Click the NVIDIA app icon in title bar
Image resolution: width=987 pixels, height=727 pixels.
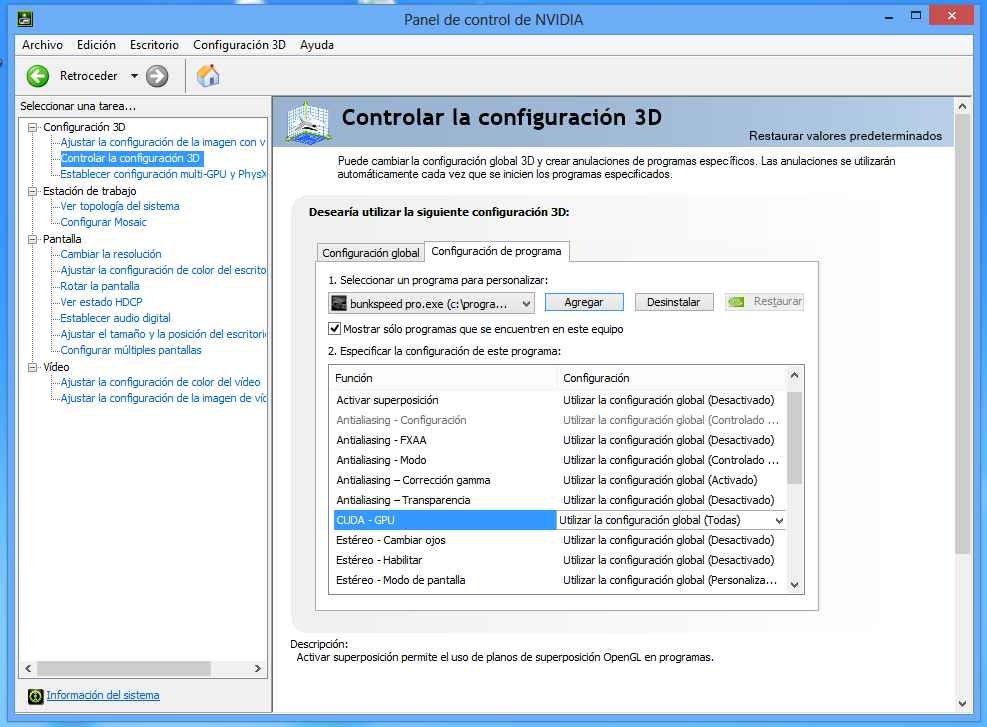click(25, 19)
